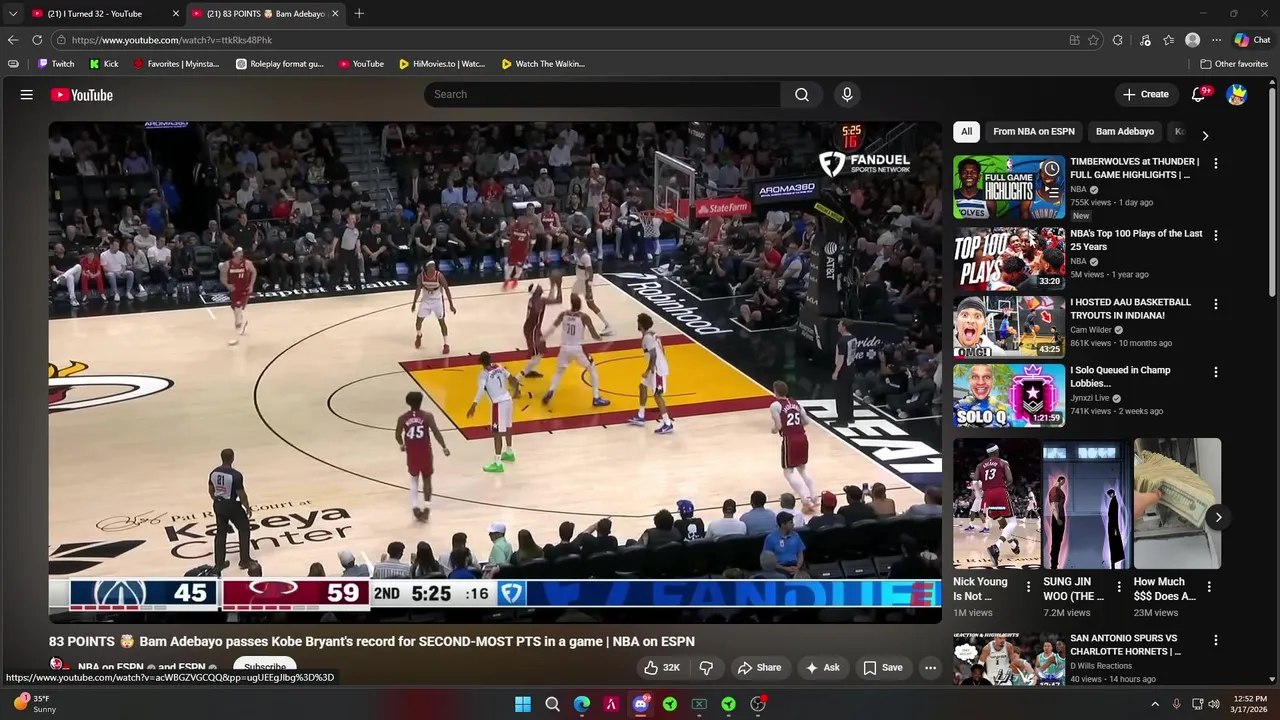The height and width of the screenshot is (720, 1280).
Task: Open options for How Much $$$ short
Action: click(x=1209, y=587)
